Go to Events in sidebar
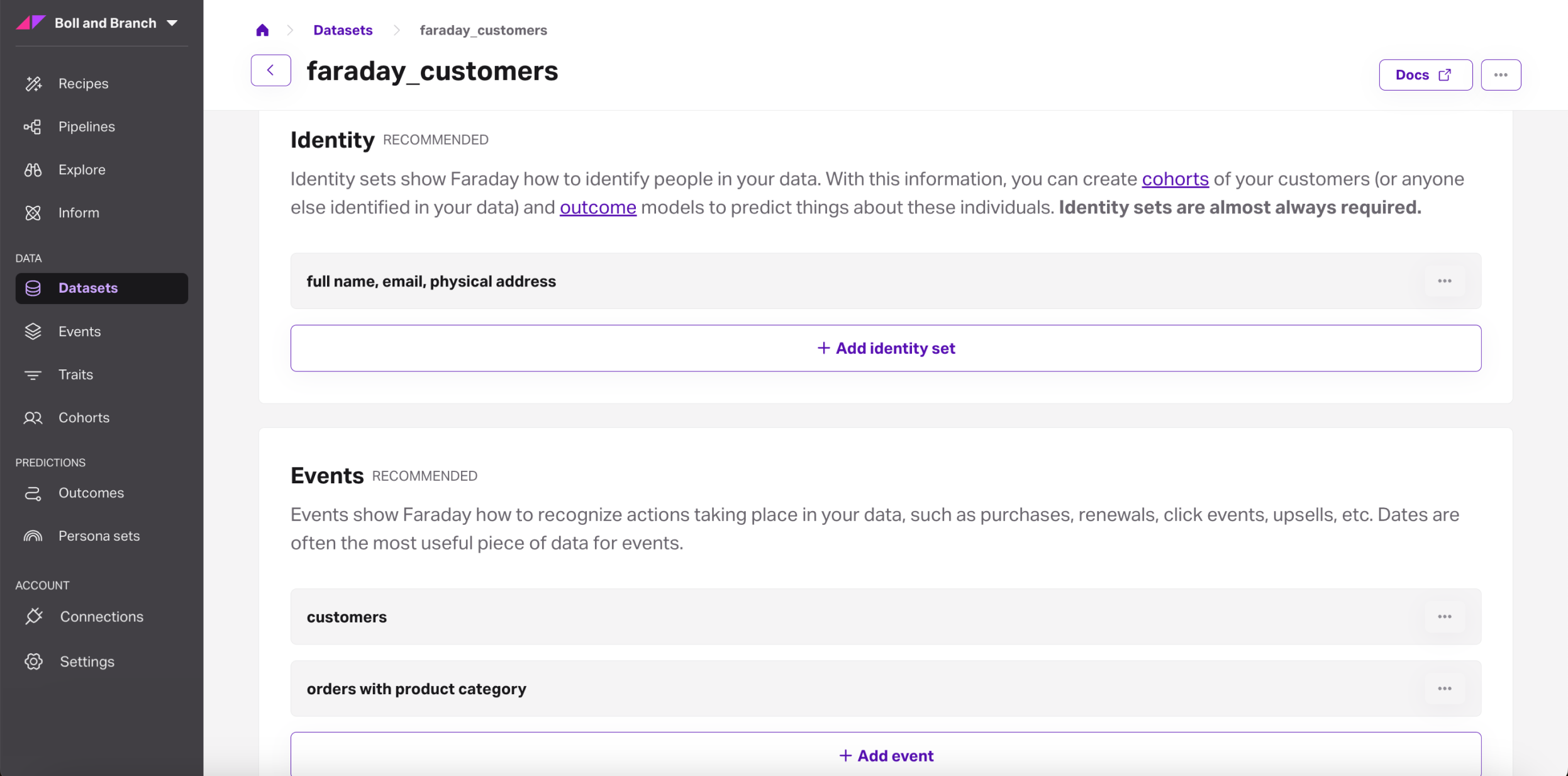The width and height of the screenshot is (1568, 776). (x=79, y=332)
